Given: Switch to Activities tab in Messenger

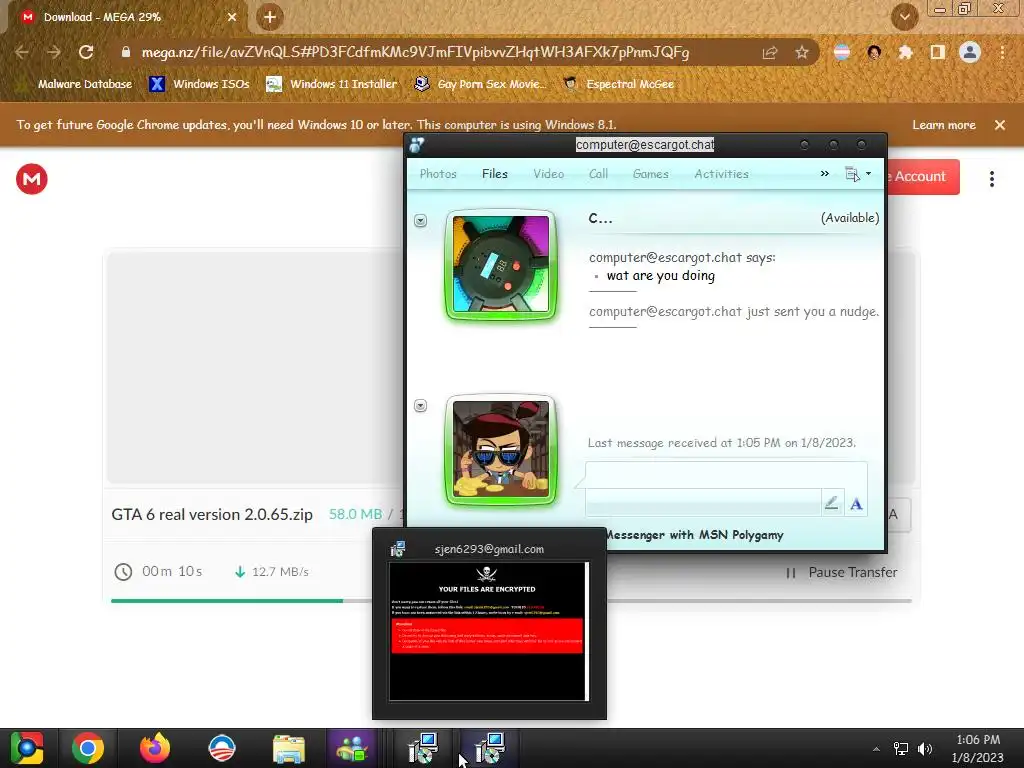Looking at the screenshot, I should tap(721, 174).
